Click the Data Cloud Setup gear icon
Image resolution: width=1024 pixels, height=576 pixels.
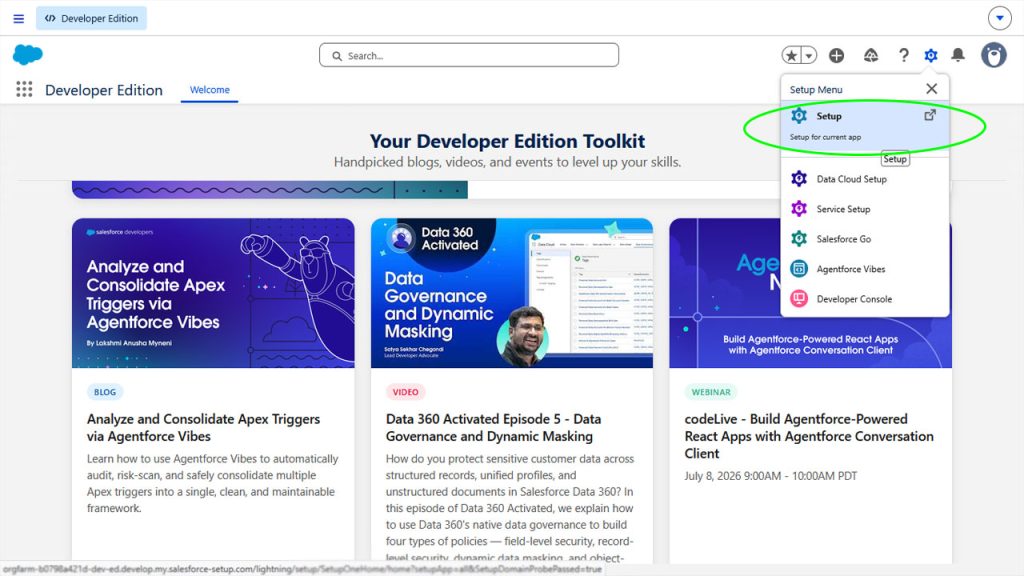click(x=799, y=178)
